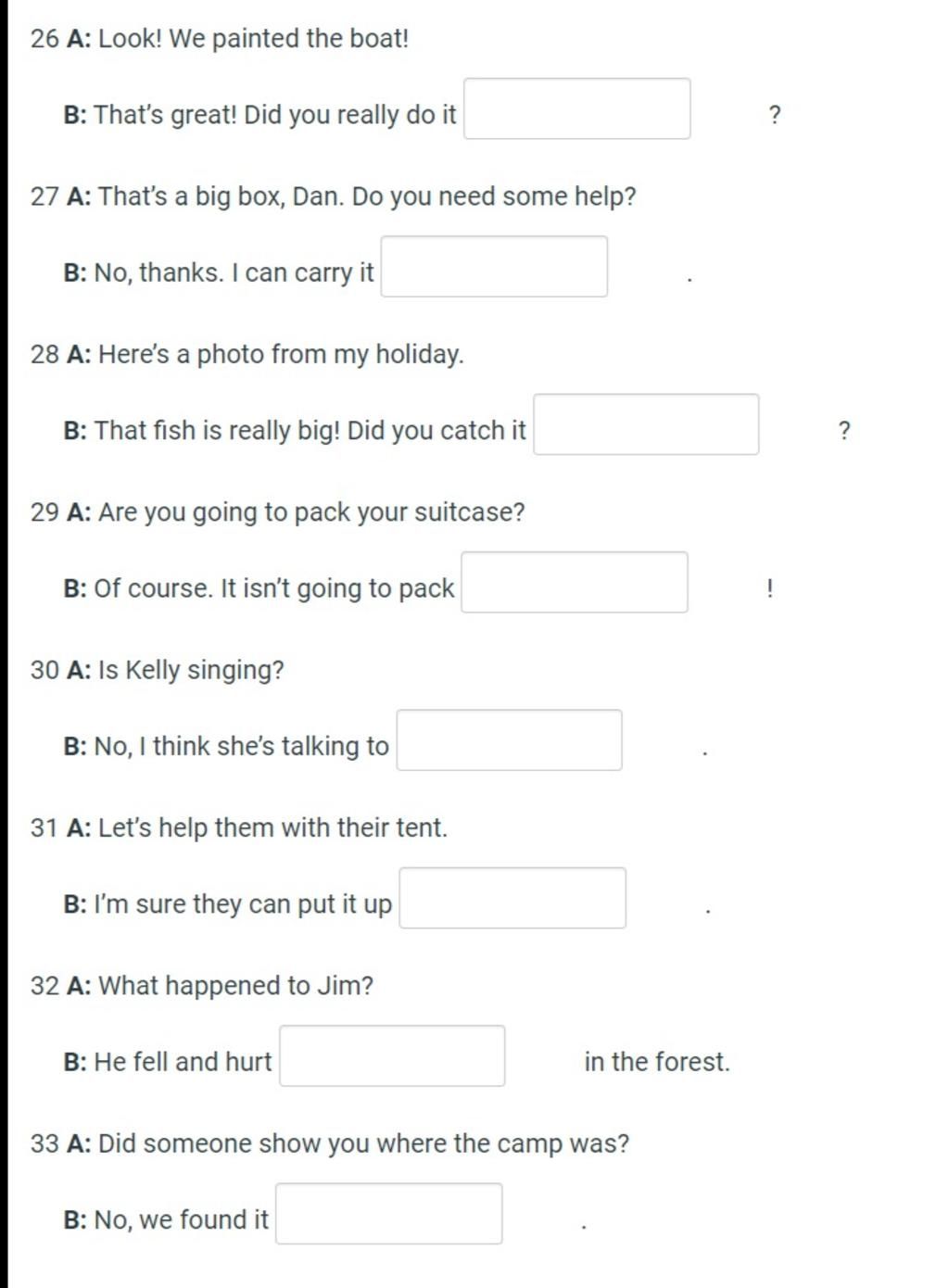Click 'Let's help them with their tent.'
This screenshot has height=1288, width=949.
[x=272, y=827]
